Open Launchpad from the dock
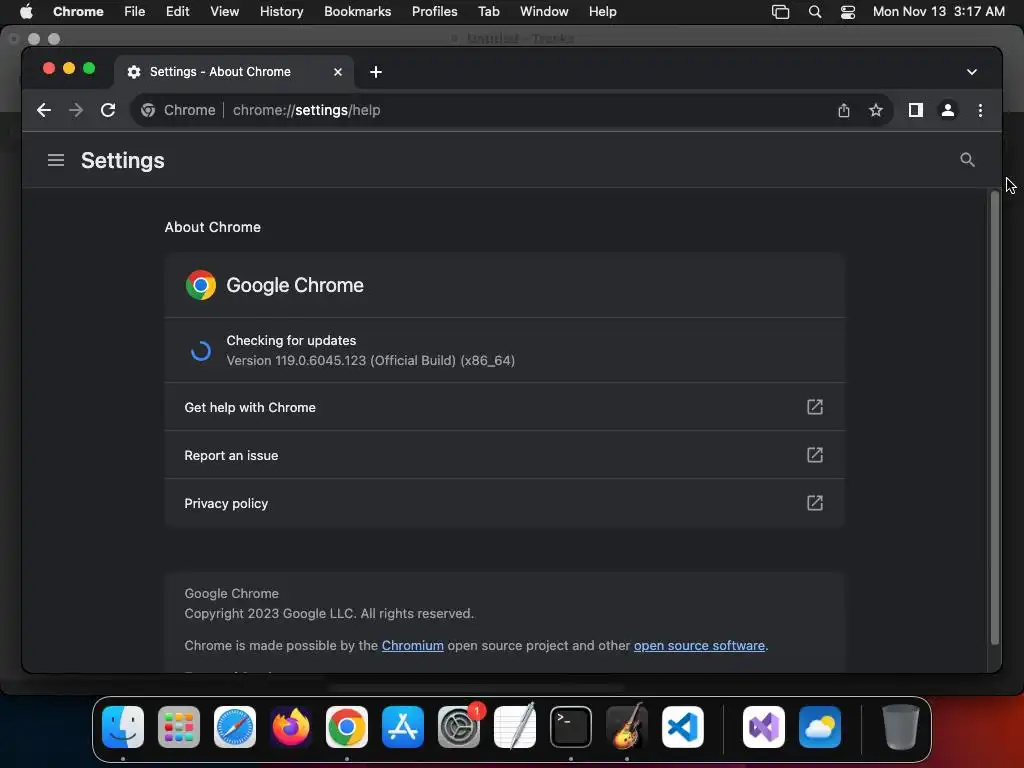This screenshot has height=768, width=1024. 179,727
